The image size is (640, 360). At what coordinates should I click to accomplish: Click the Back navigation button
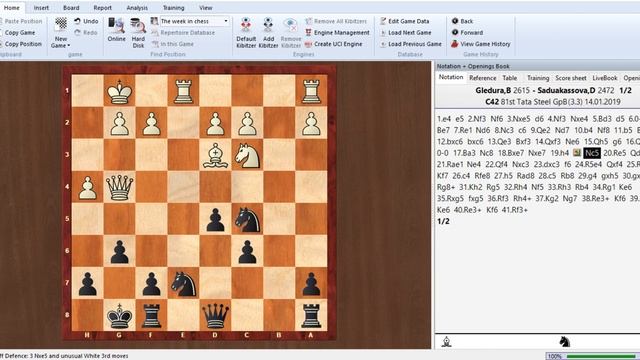[x=462, y=21]
